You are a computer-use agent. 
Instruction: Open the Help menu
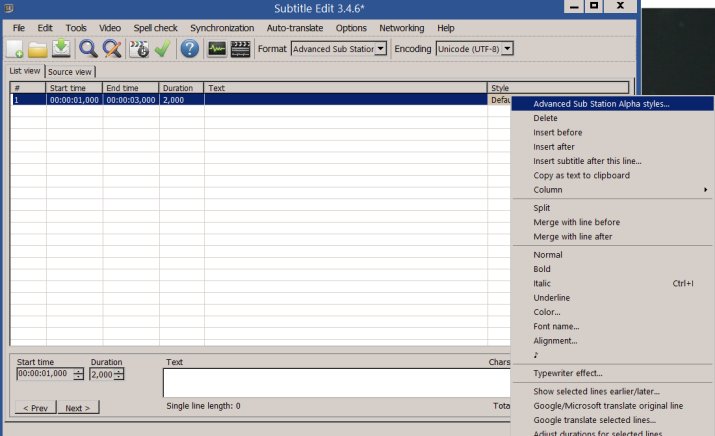(446, 28)
